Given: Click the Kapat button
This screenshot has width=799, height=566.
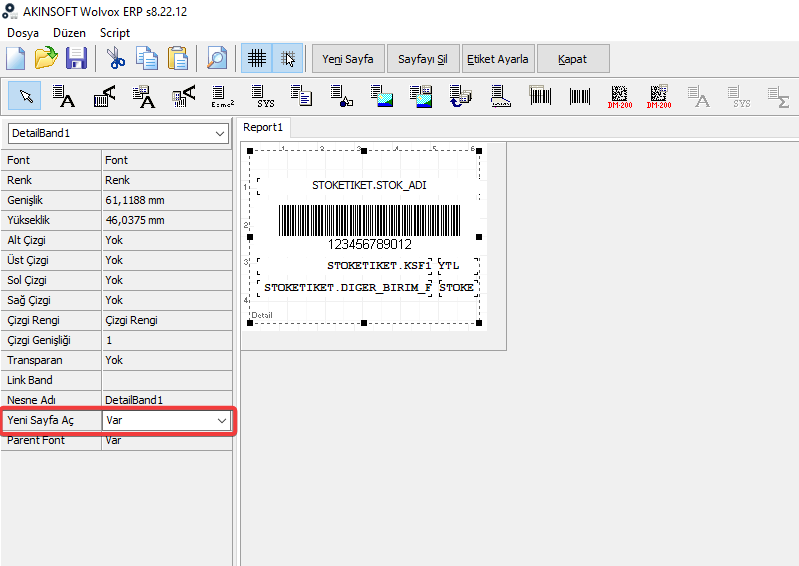Looking at the screenshot, I should (573, 59).
